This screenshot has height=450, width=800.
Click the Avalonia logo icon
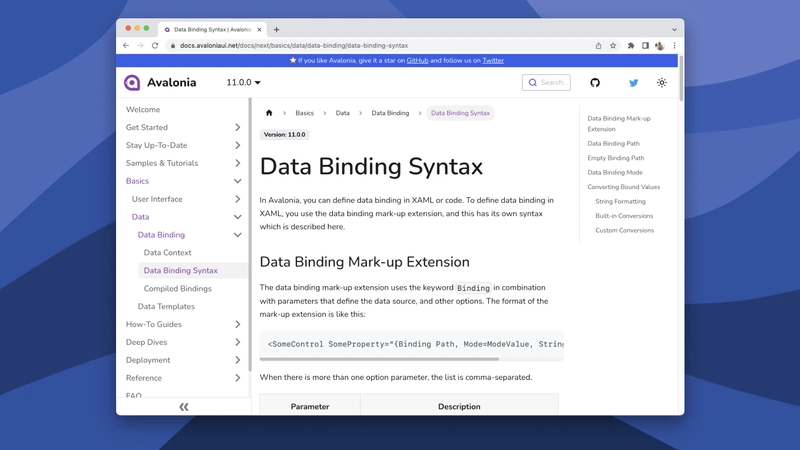click(x=132, y=83)
